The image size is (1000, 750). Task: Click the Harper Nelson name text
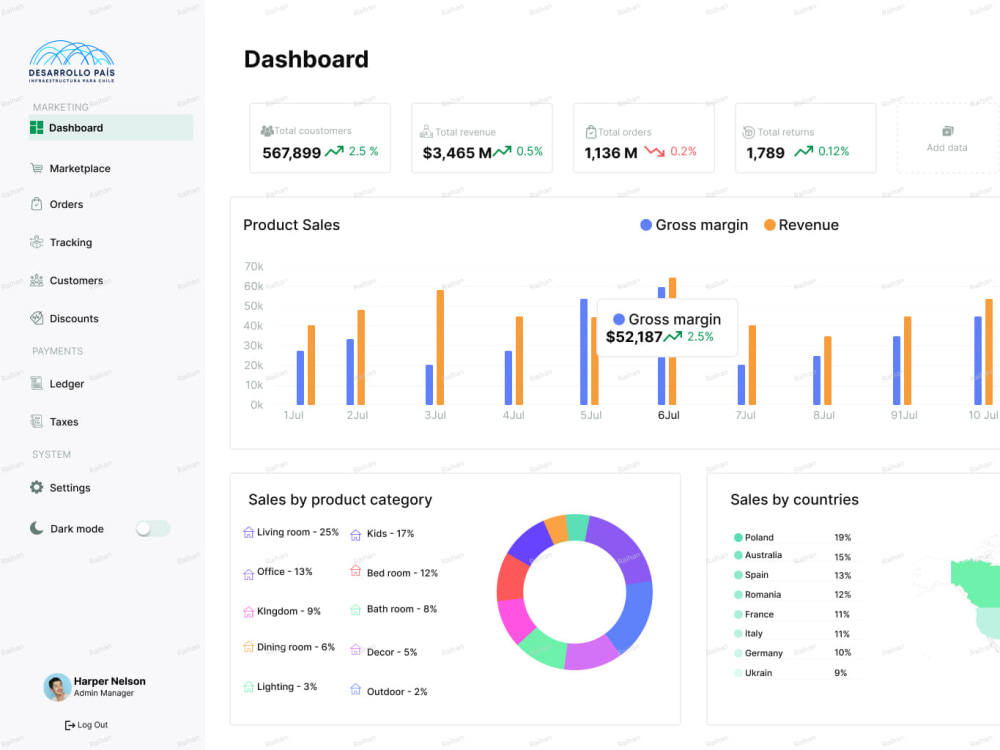coord(110,681)
